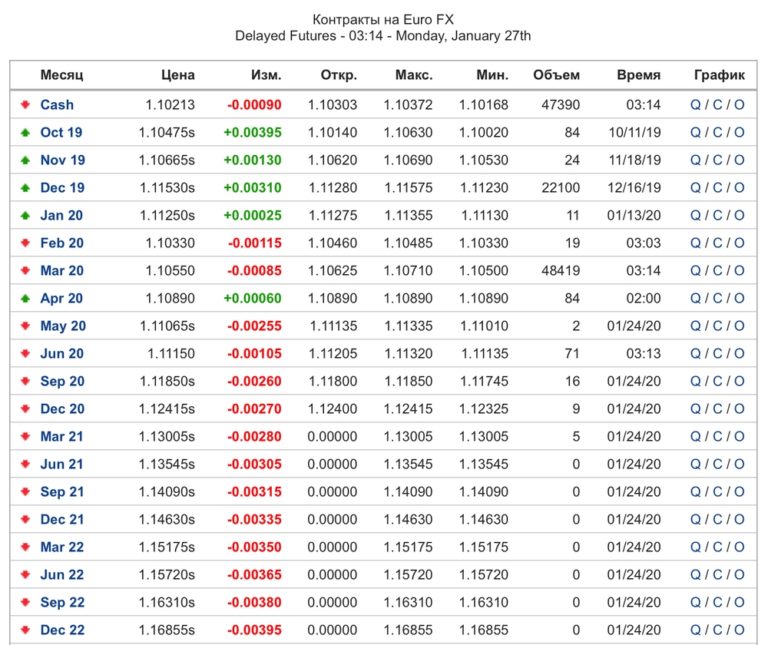
Task: Open the Q quote link for Cash
Action: (x=696, y=105)
